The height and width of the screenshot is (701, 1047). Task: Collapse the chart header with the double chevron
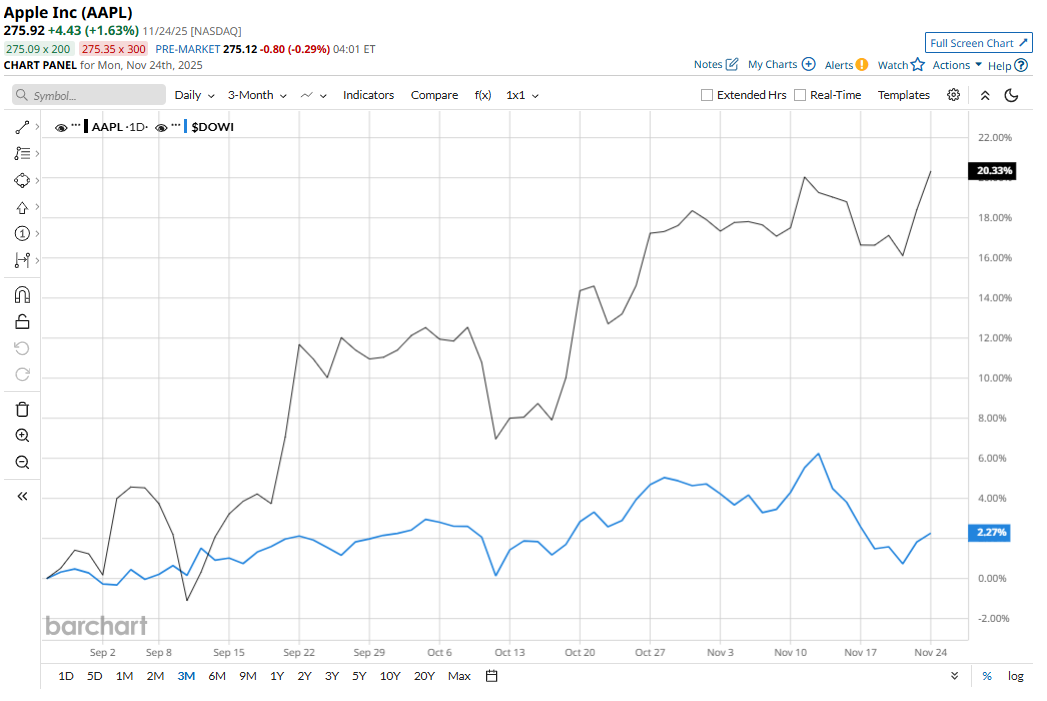pos(985,95)
